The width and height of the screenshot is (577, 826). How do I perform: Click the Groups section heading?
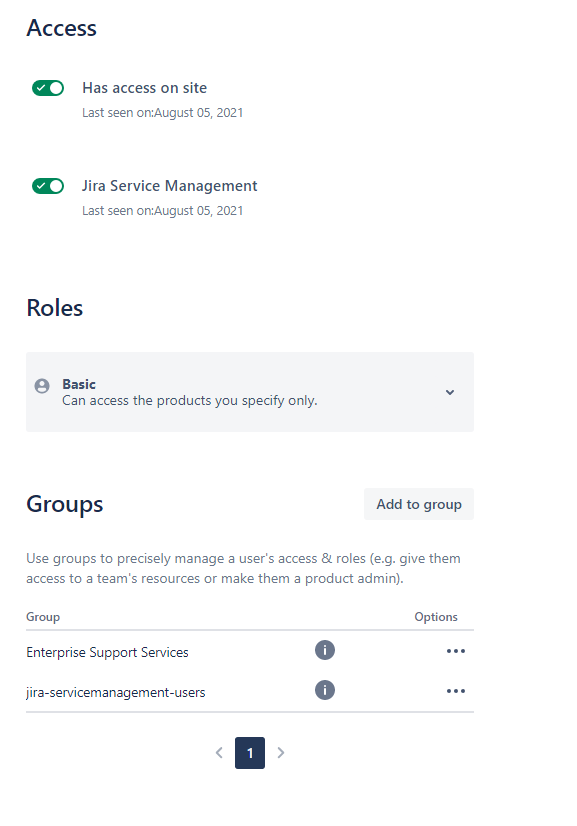click(65, 504)
